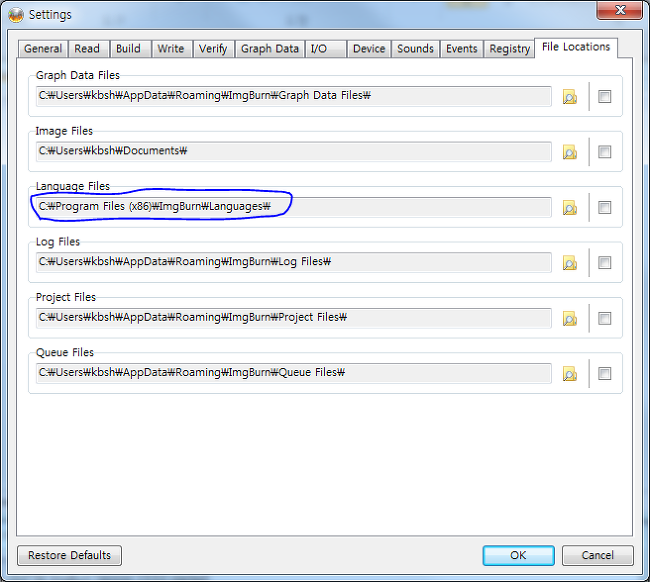650x582 pixels.
Task: Click the Language Files path field
Action: (x=293, y=207)
